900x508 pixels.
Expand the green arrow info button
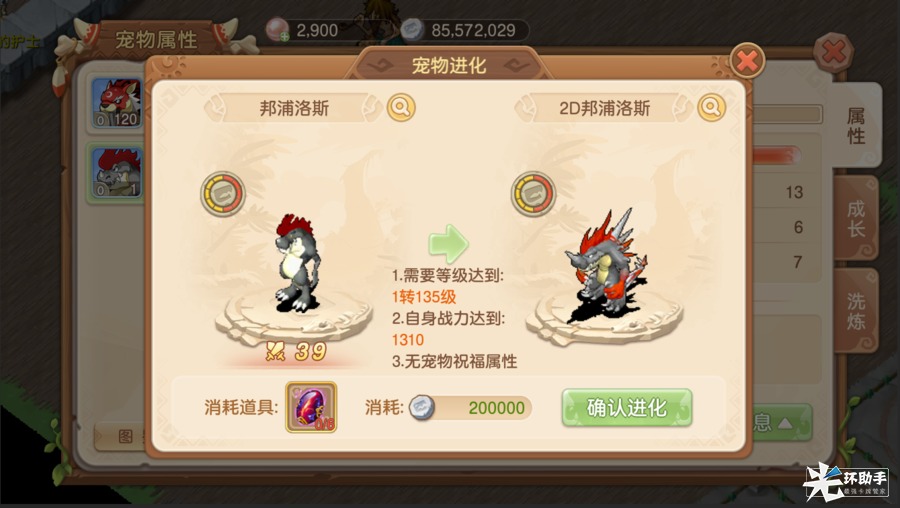click(782, 423)
